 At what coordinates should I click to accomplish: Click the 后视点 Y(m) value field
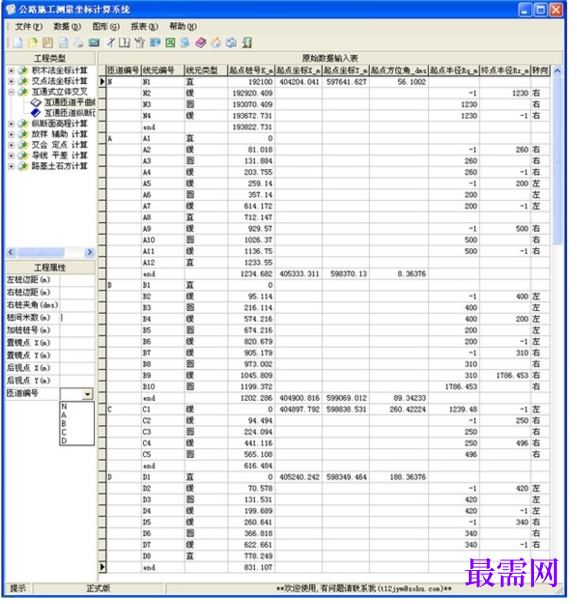tap(77, 381)
